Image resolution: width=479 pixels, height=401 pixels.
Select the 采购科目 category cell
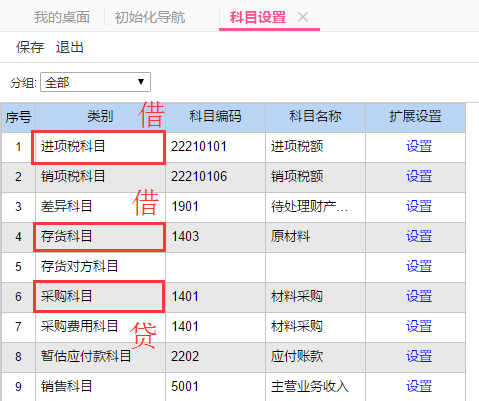100,297
